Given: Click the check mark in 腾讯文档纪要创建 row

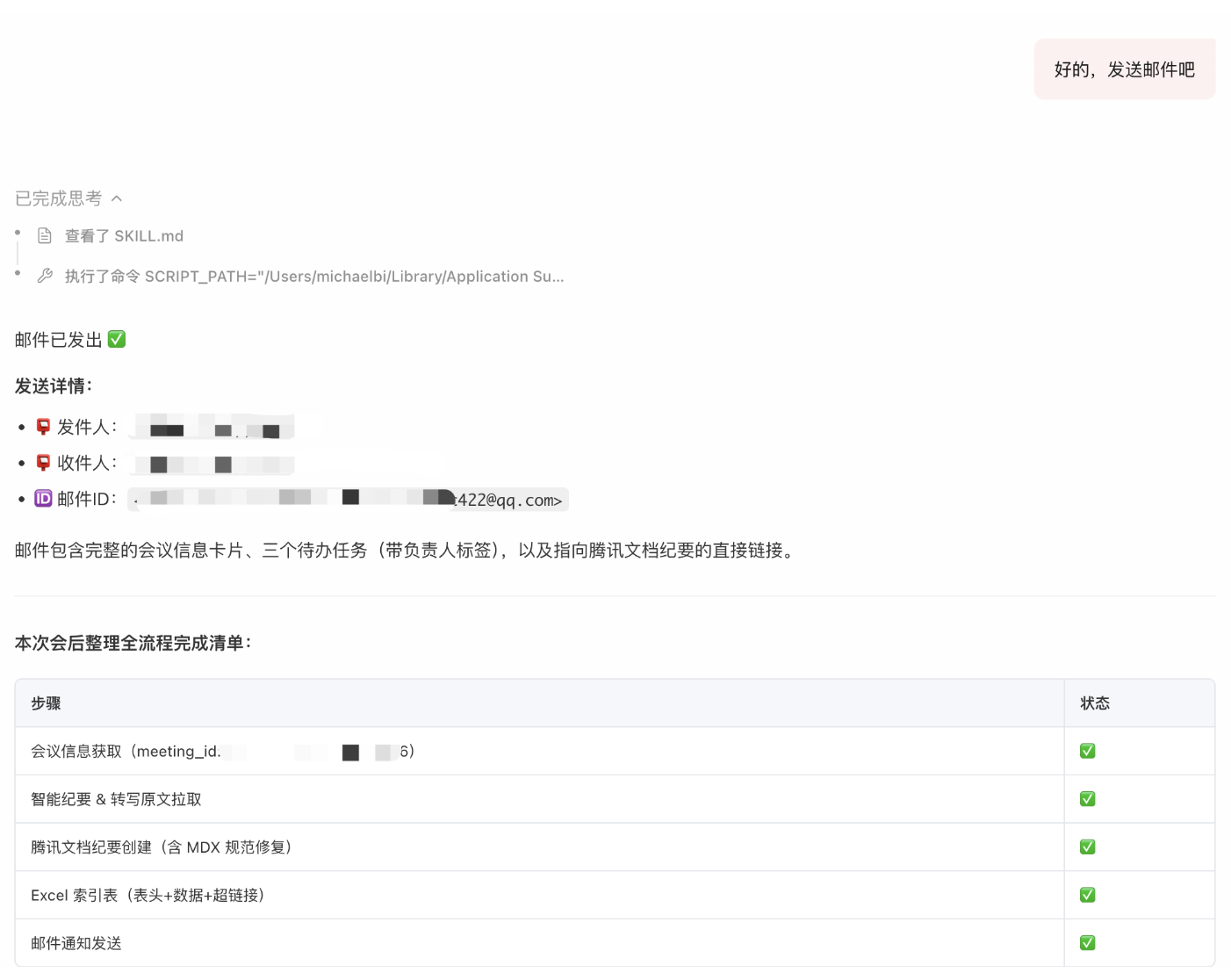Looking at the screenshot, I should [x=1088, y=847].
